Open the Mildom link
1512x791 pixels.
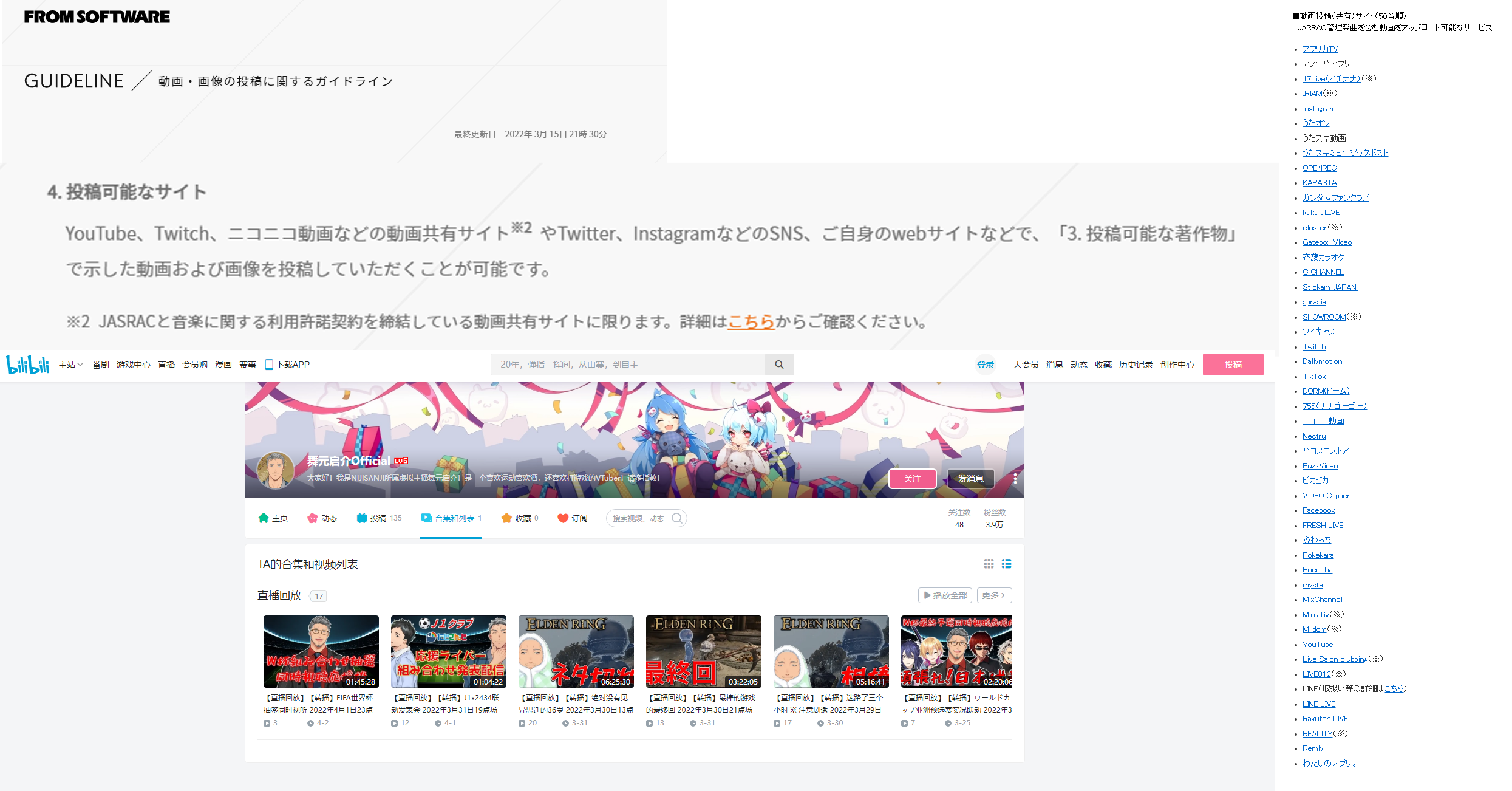(x=1314, y=629)
